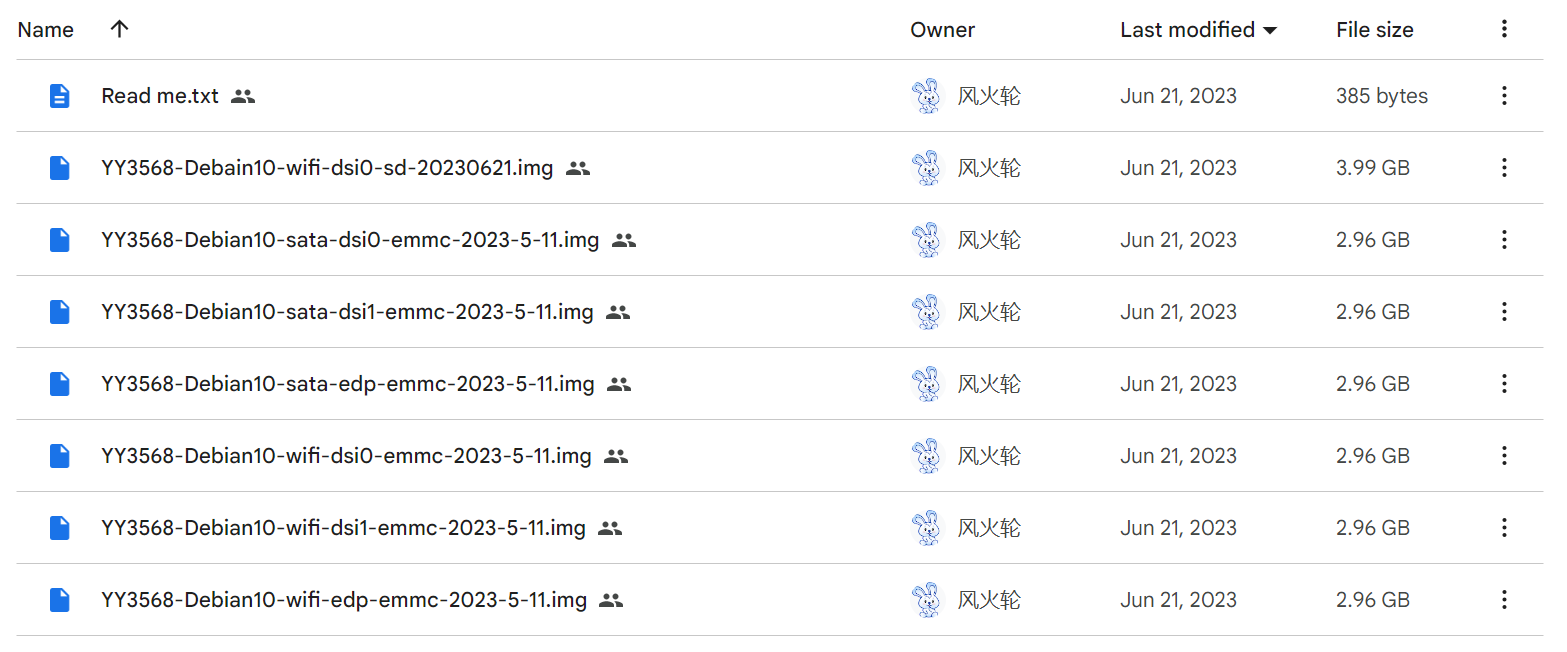Open more actions for sata-dsi0-emmc image
Screen dimensions: 1567x652
1503,240
